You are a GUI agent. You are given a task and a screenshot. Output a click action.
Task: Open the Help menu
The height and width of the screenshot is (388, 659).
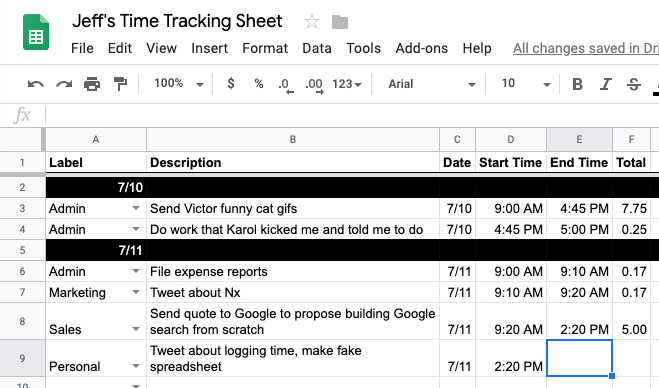[x=477, y=48]
